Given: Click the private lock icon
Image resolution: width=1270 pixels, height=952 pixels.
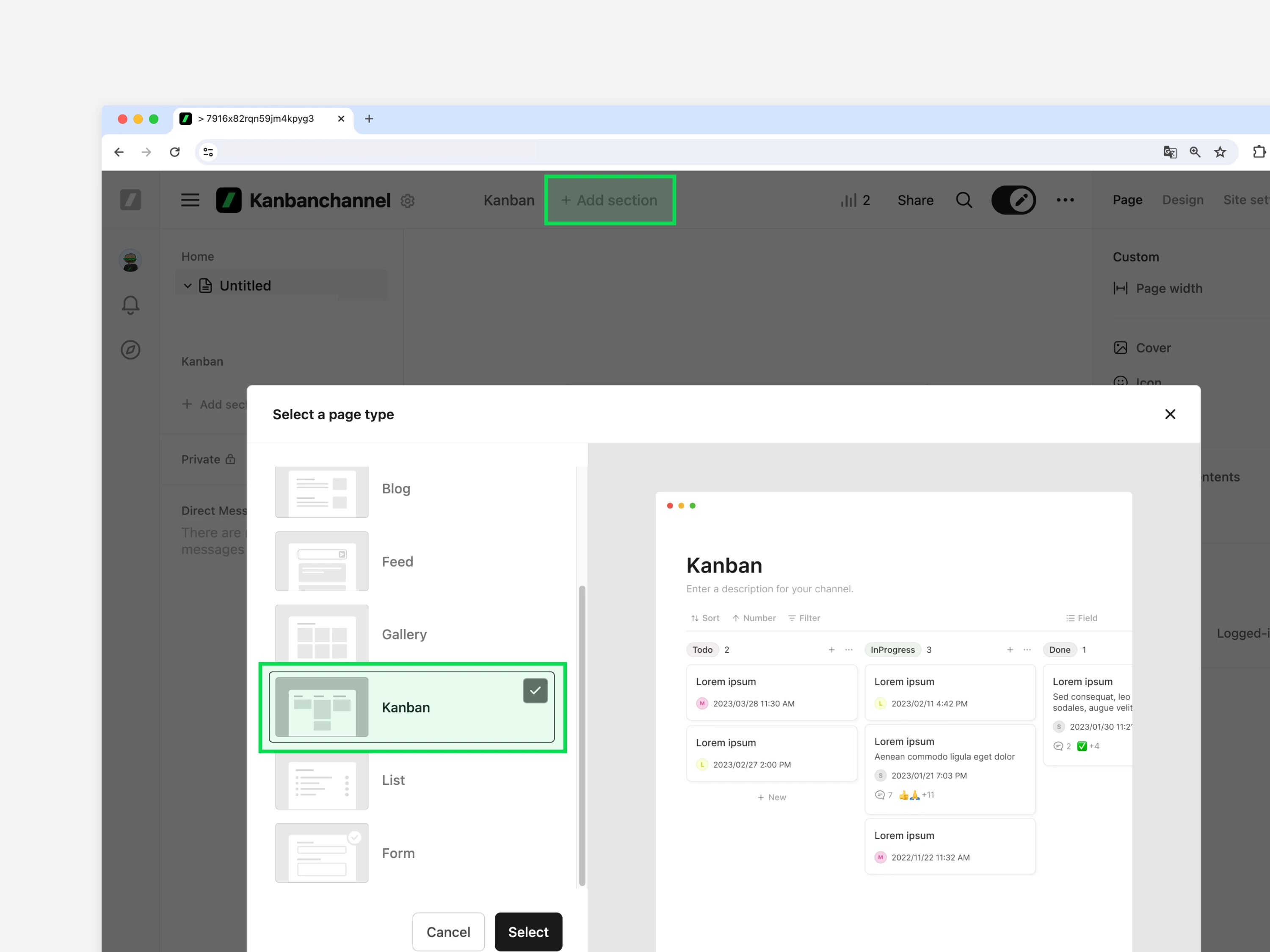Looking at the screenshot, I should [230, 459].
